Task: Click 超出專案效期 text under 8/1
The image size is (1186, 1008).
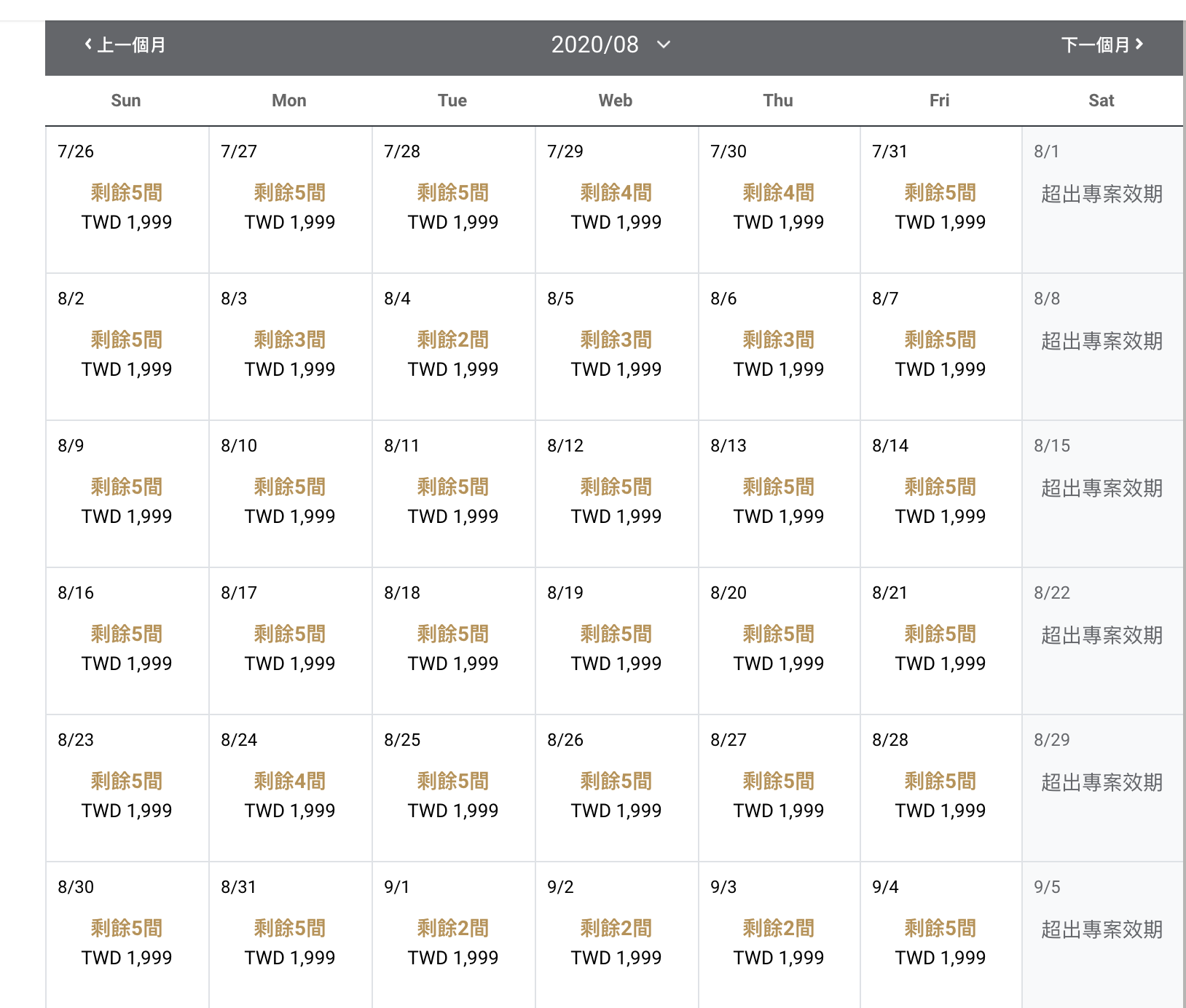Action: coord(1101,194)
